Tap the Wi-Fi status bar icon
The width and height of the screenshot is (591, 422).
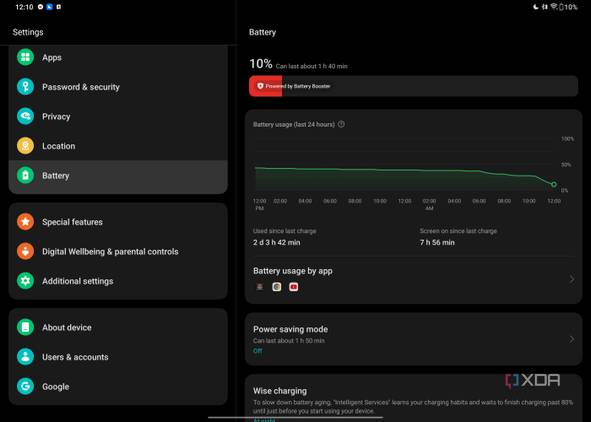554,6
